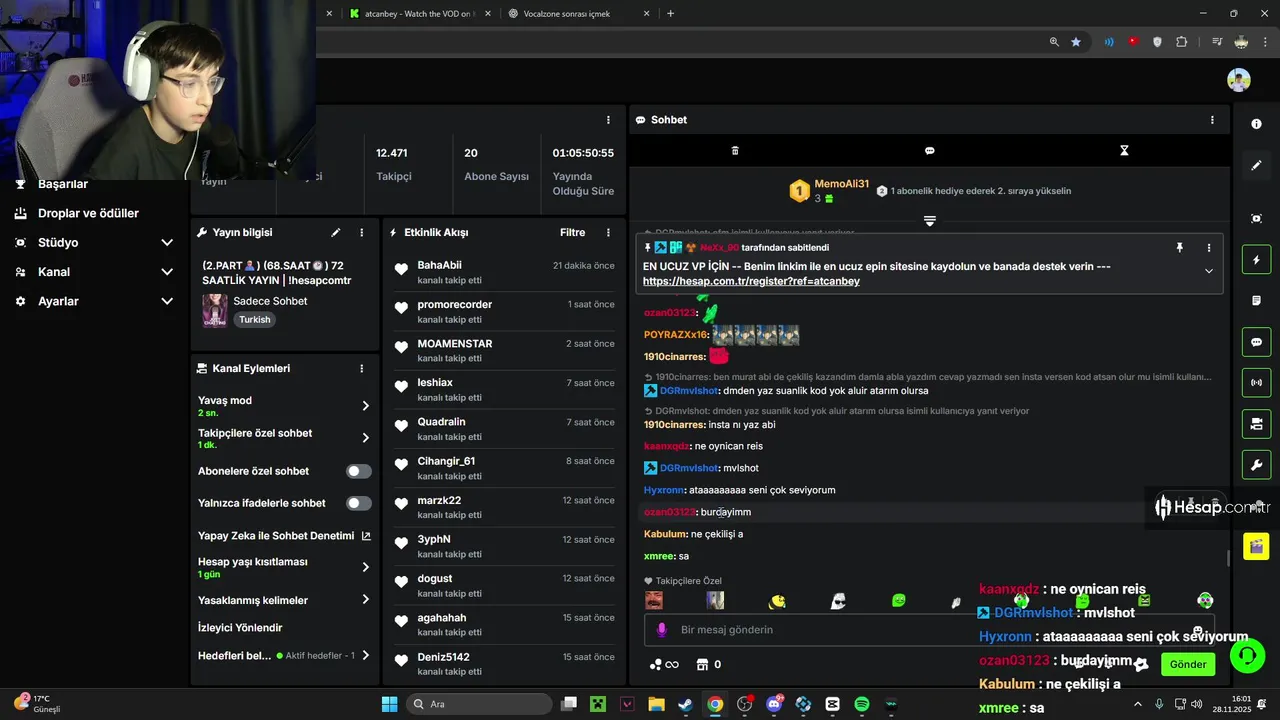Edit stream info with pencil in Yayın bilgisi
1280x720 pixels.
pyautogui.click(x=336, y=232)
